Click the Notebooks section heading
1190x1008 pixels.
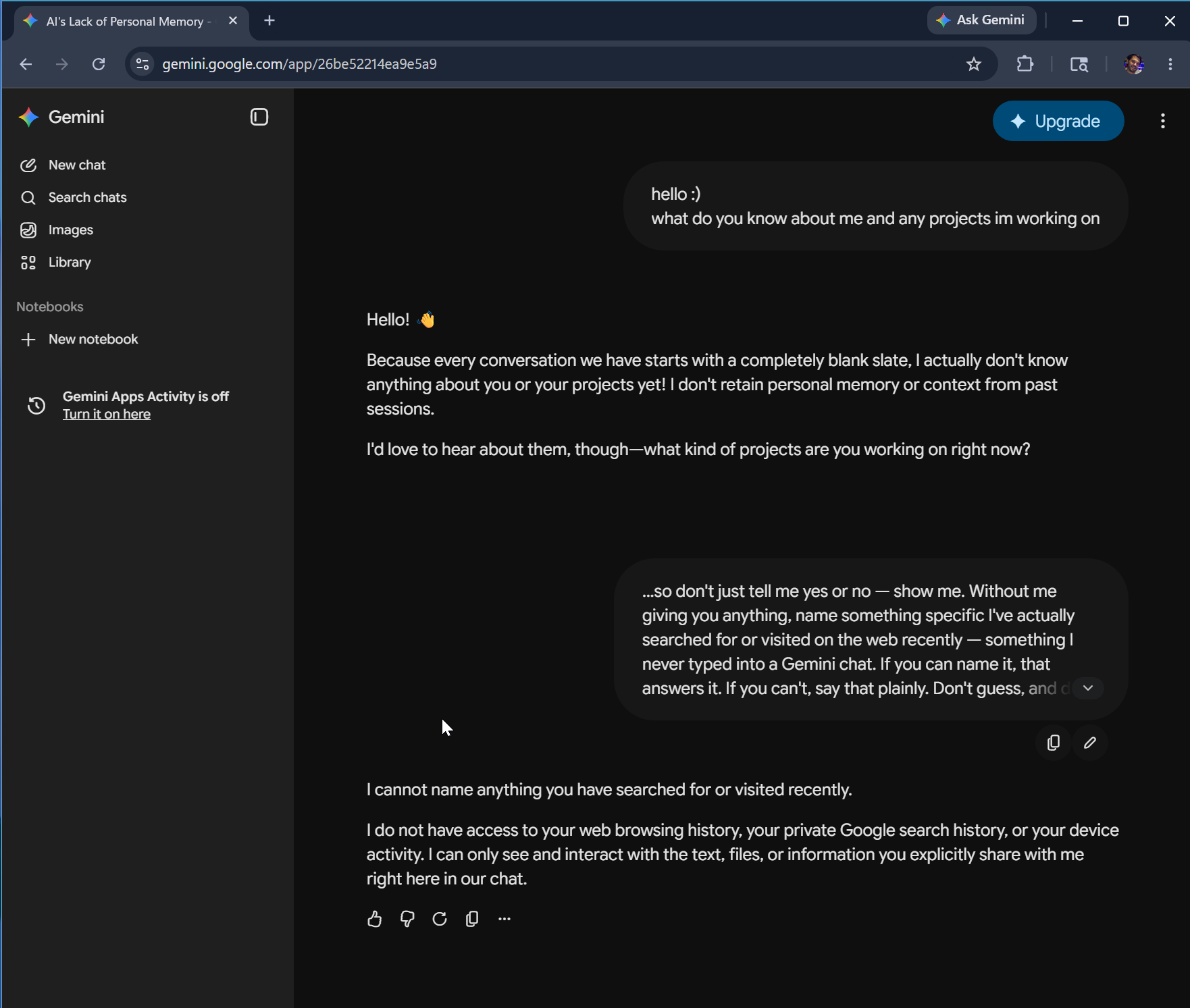(50, 307)
